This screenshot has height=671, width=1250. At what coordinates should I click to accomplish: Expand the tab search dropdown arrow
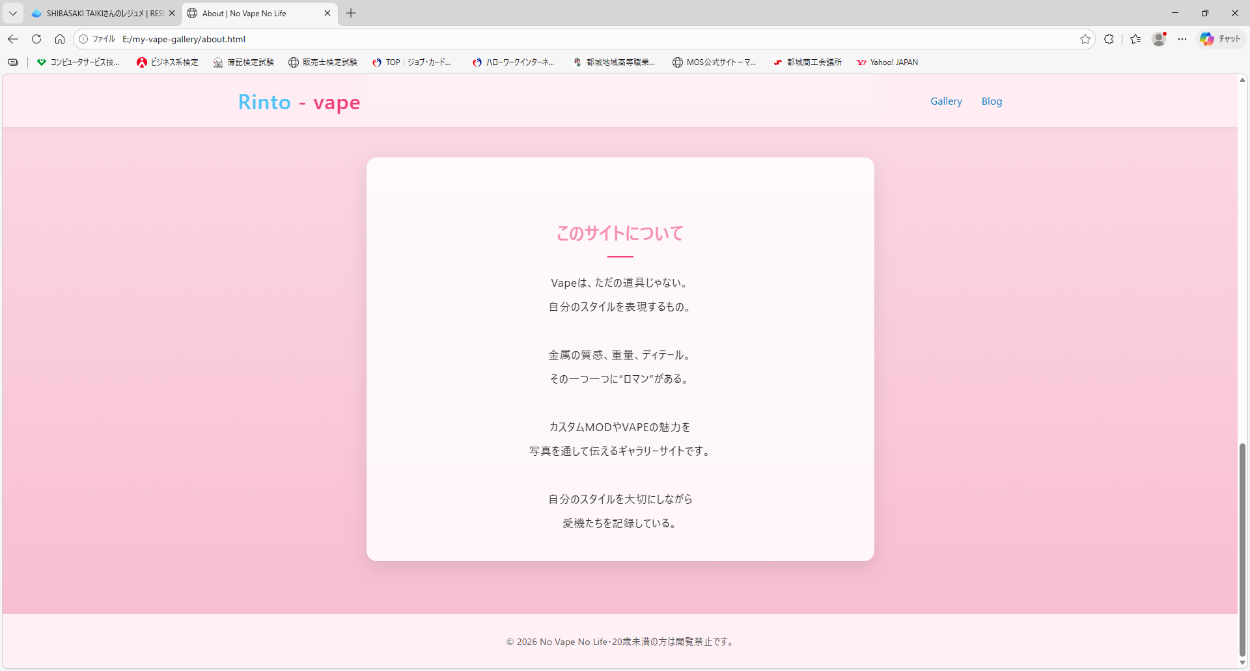click(x=13, y=13)
